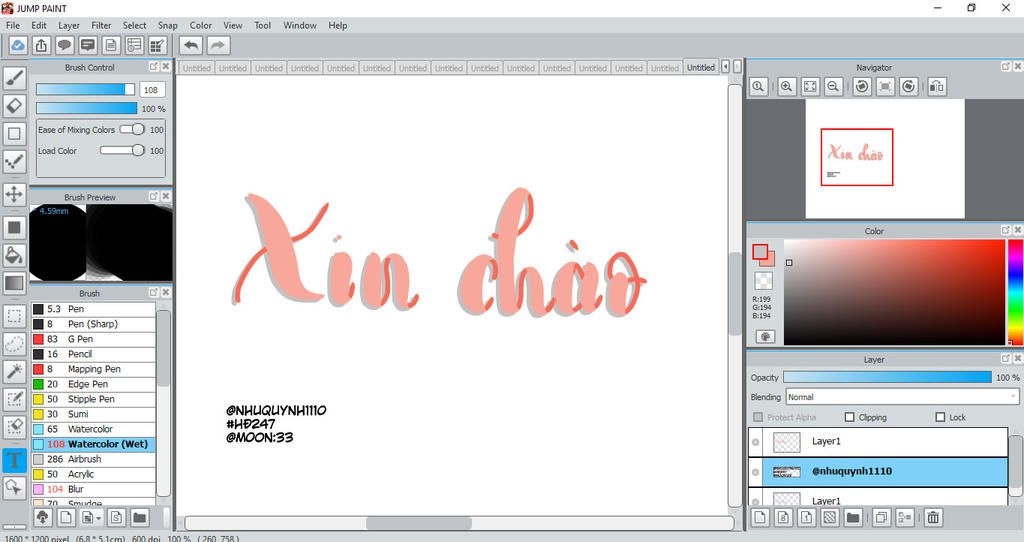
Task: Select the Airbrush brush
Action: point(93,459)
